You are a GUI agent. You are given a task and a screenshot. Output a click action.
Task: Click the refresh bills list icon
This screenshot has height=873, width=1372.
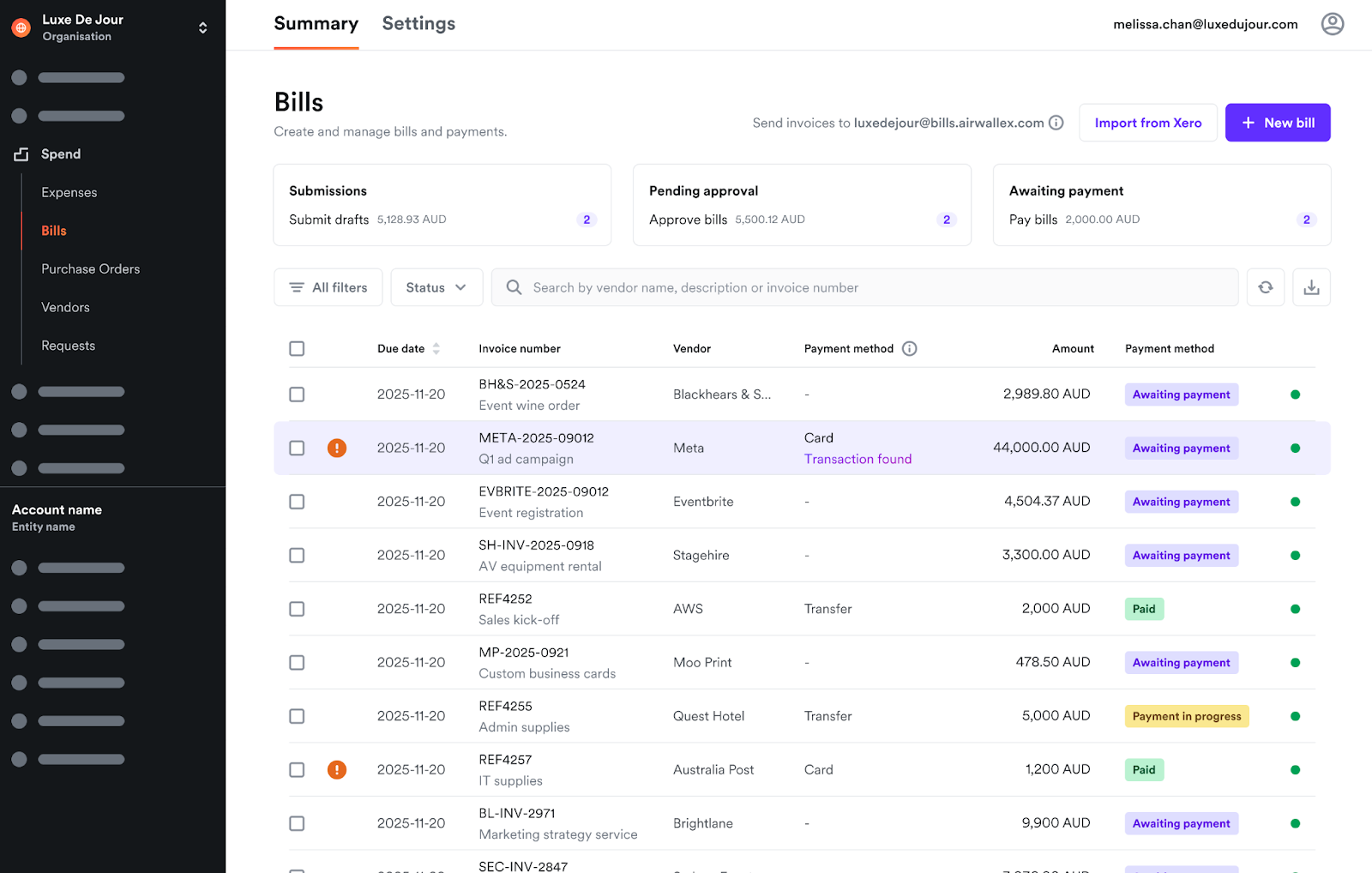(x=1265, y=287)
